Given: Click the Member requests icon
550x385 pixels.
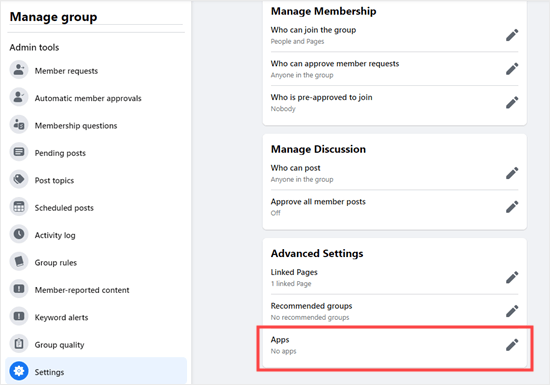Looking at the screenshot, I should pyautogui.click(x=19, y=69).
